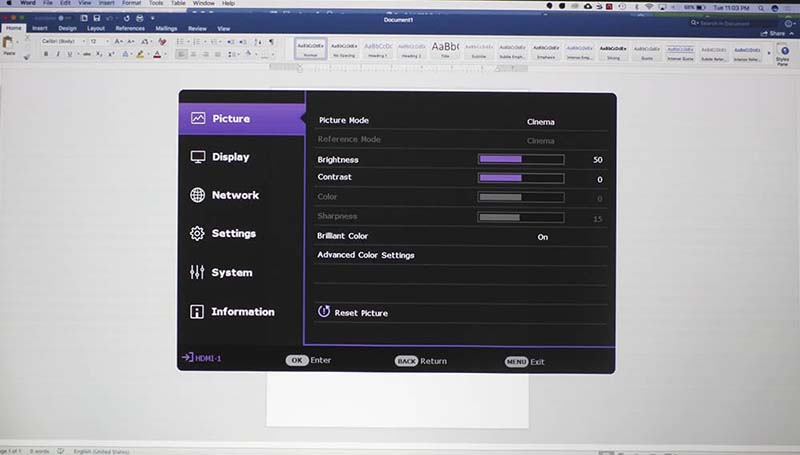Select the Picture menu icon
The height and width of the screenshot is (455, 800).
[198, 118]
